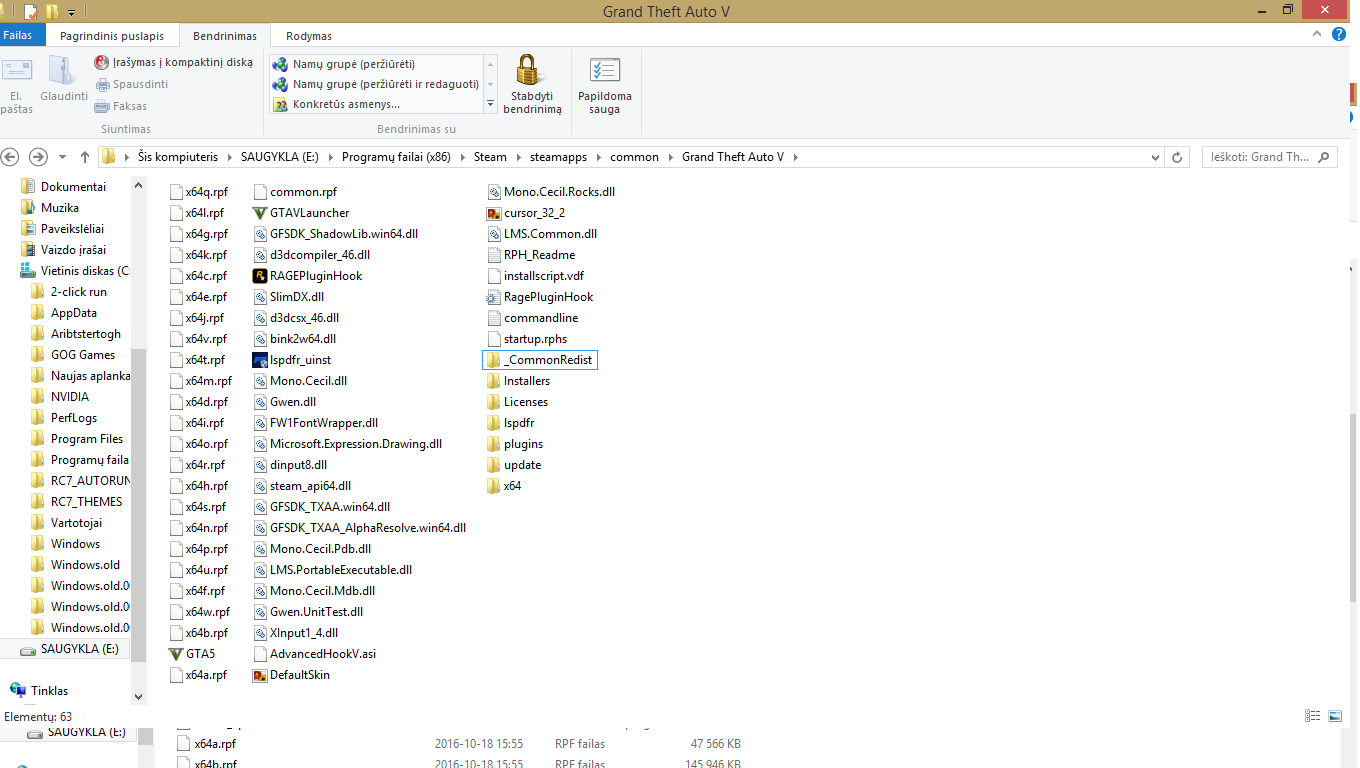Select the DefaultSkin image file
This screenshot has height=768, width=1360.
pyautogui.click(x=291, y=675)
